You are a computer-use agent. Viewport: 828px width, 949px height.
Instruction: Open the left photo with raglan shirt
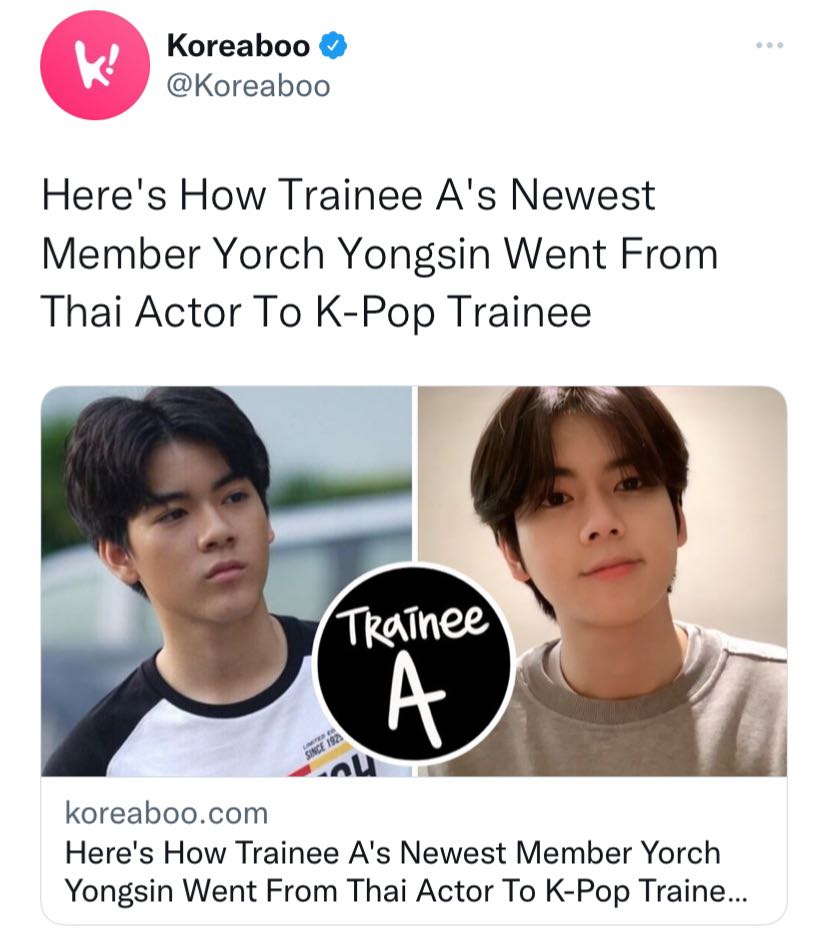tap(226, 581)
